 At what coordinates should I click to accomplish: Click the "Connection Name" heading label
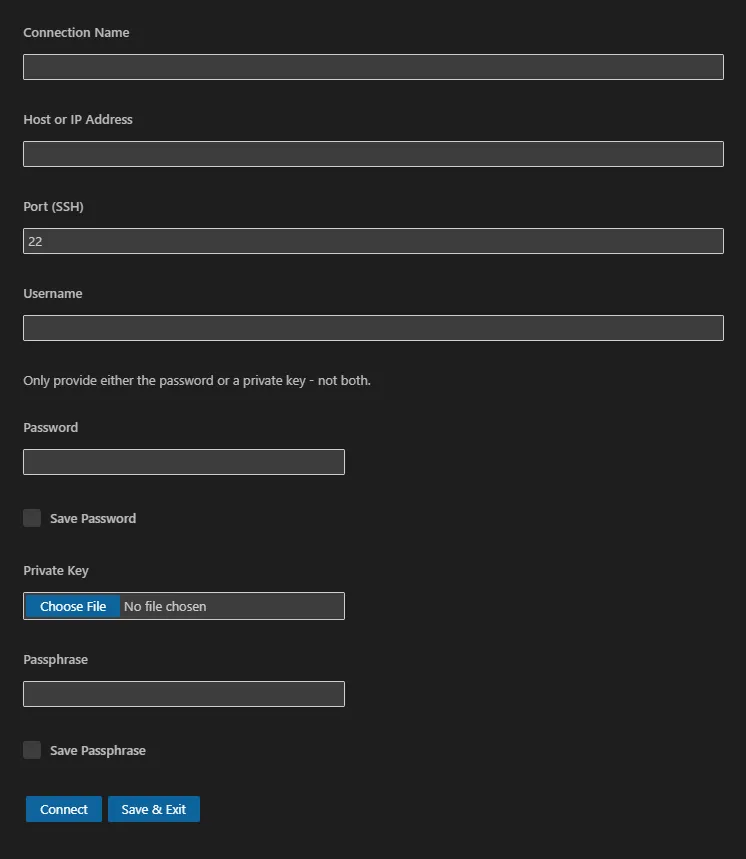pyautogui.click(x=76, y=33)
